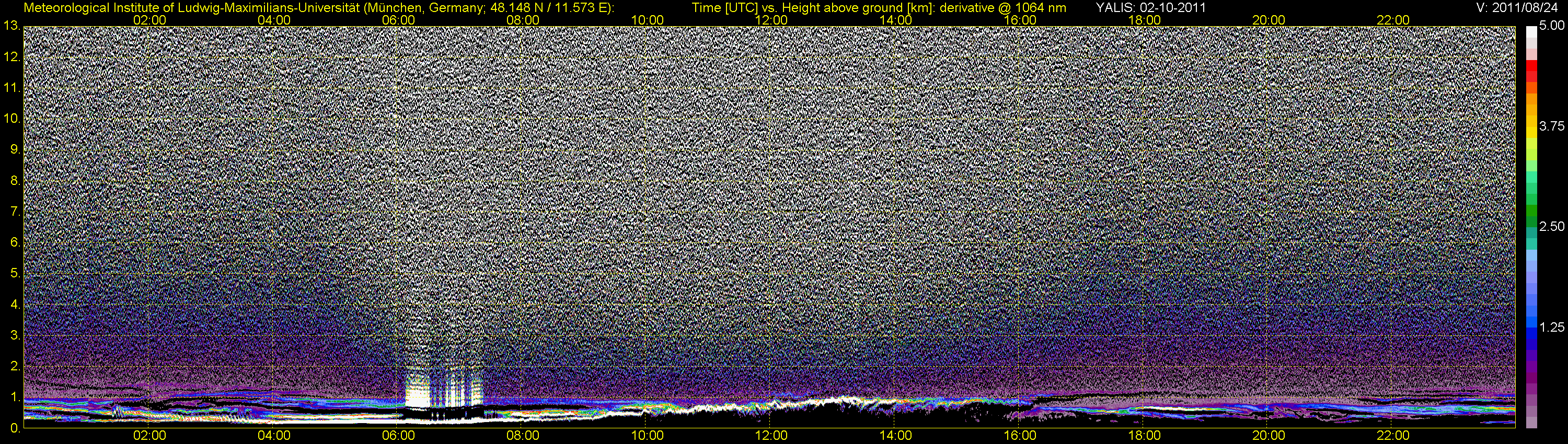Pick the green band in the colorbar
This screenshot has height=444, width=1568.
point(1531,210)
